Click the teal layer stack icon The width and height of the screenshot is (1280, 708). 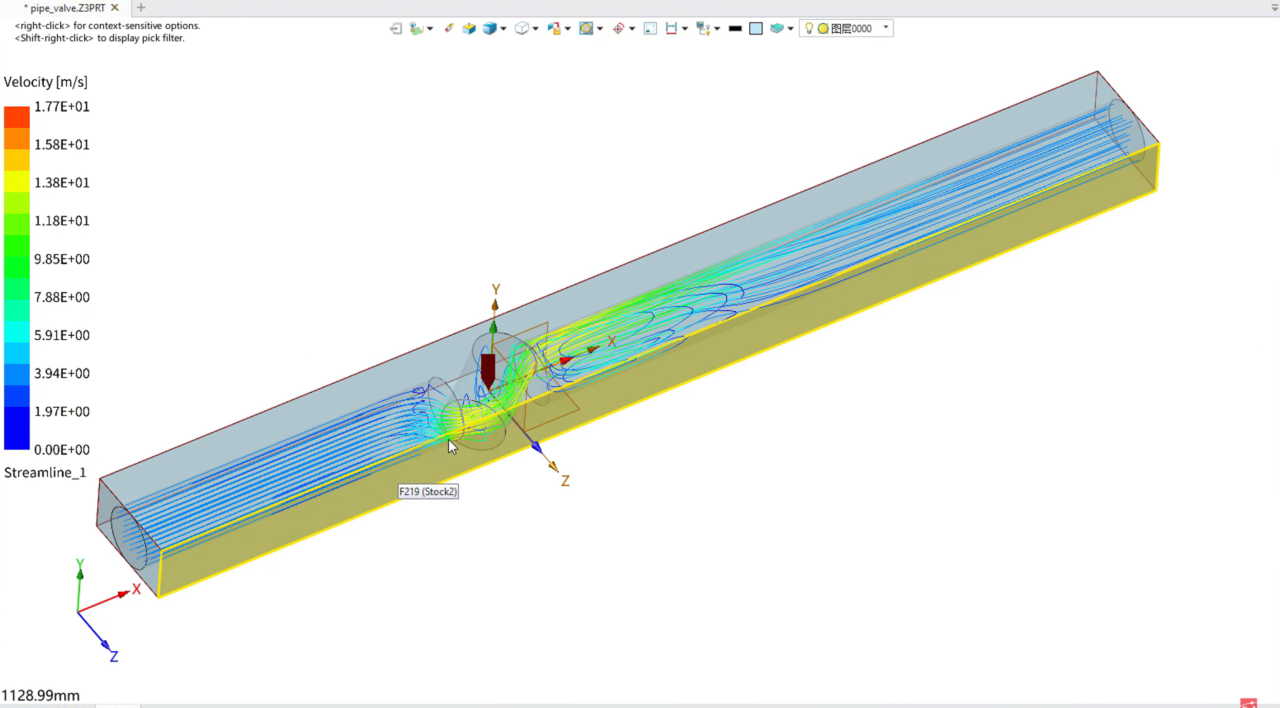[x=776, y=29]
